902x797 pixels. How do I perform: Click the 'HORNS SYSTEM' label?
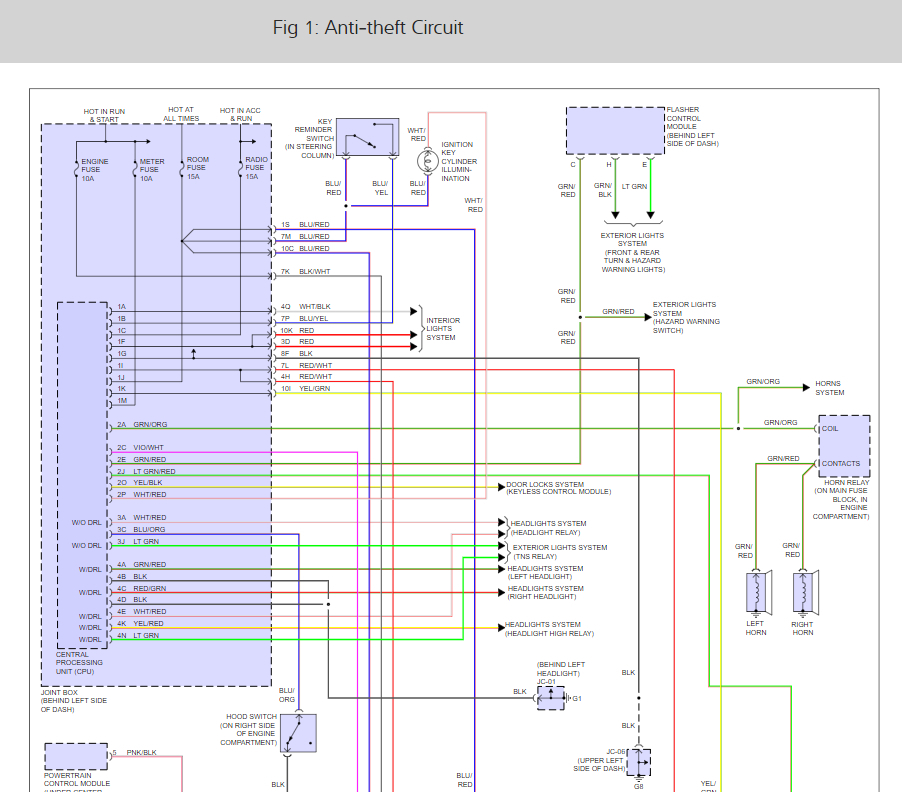830,388
